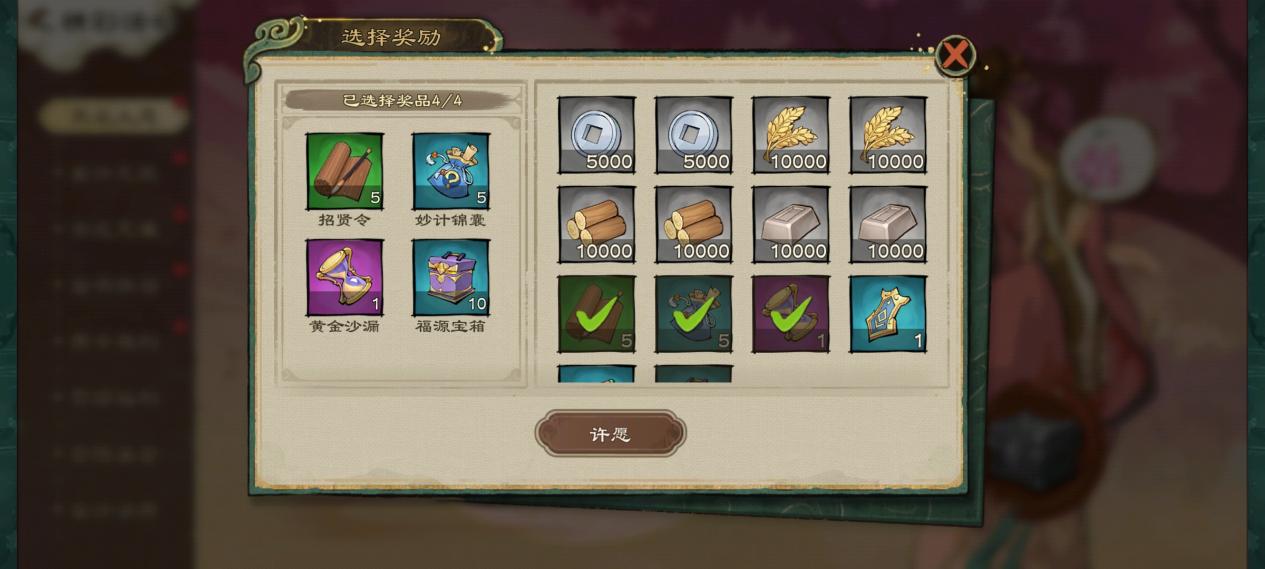Select the first 5000 silver coin reward
The width and height of the screenshot is (1265, 569).
[x=596, y=135]
